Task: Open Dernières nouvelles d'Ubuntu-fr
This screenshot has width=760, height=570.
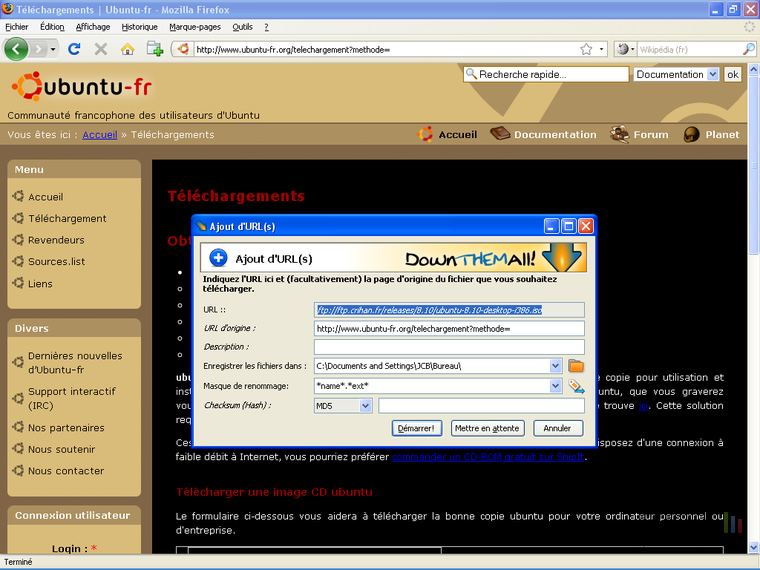Action: 75,363
